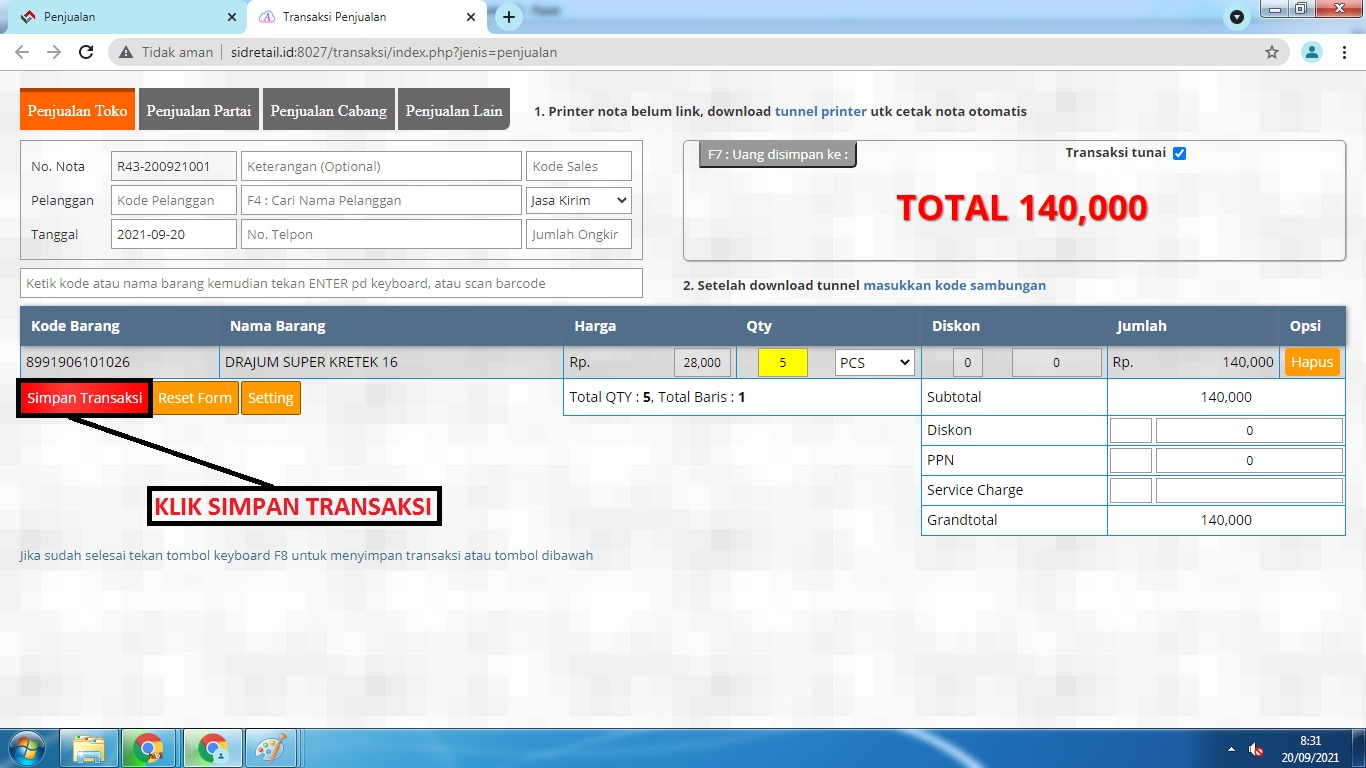The image size is (1366, 768).
Task: Click the Diskon amount summary field
Action: click(1249, 431)
